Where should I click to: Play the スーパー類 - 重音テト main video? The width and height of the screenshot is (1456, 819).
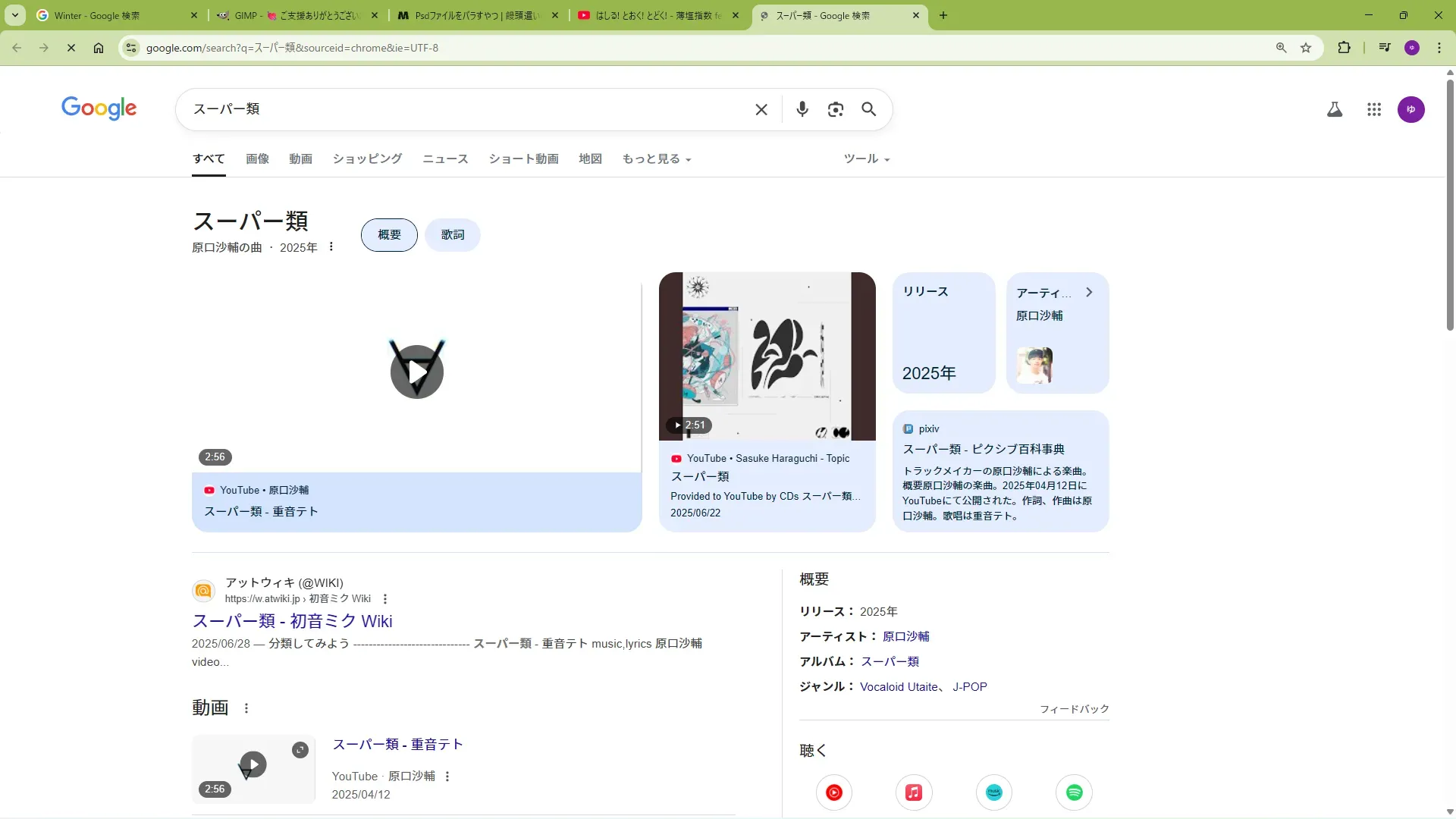coord(416,372)
